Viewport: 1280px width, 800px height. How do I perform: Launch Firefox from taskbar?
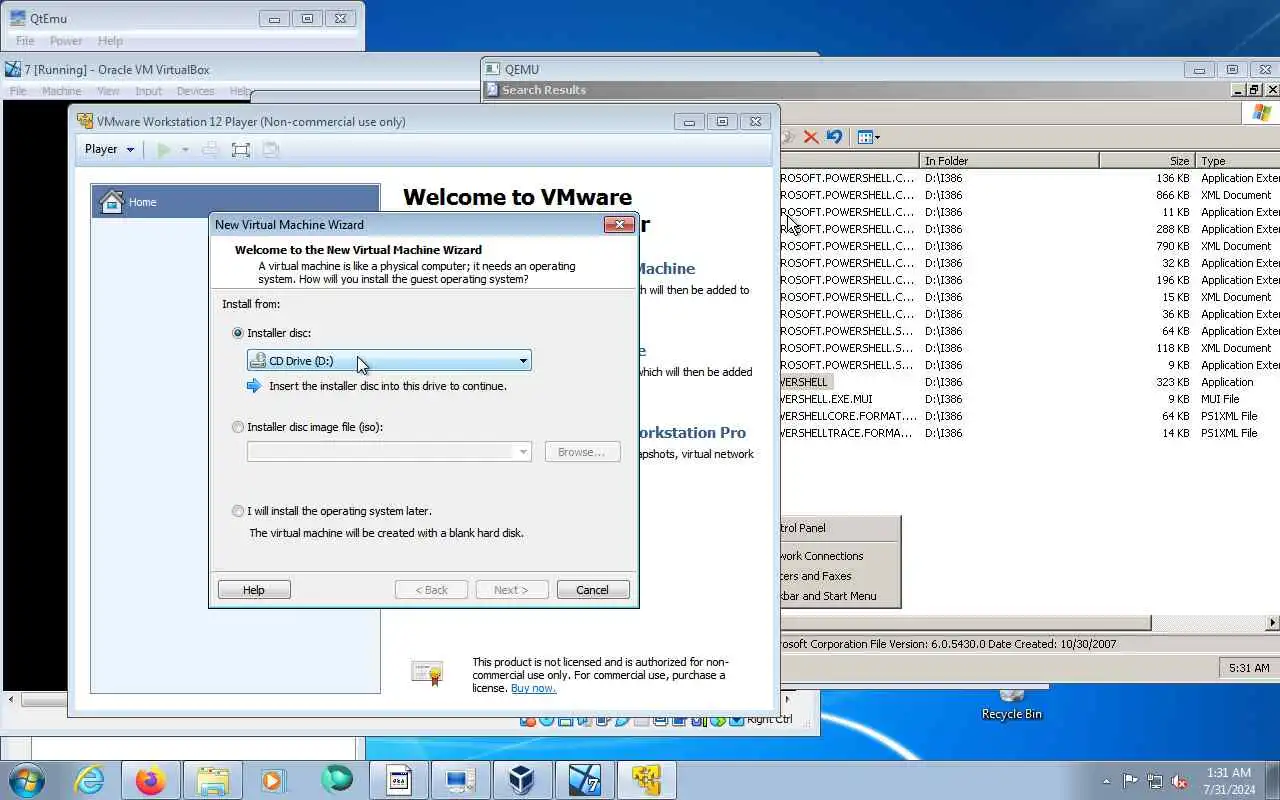[151, 780]
